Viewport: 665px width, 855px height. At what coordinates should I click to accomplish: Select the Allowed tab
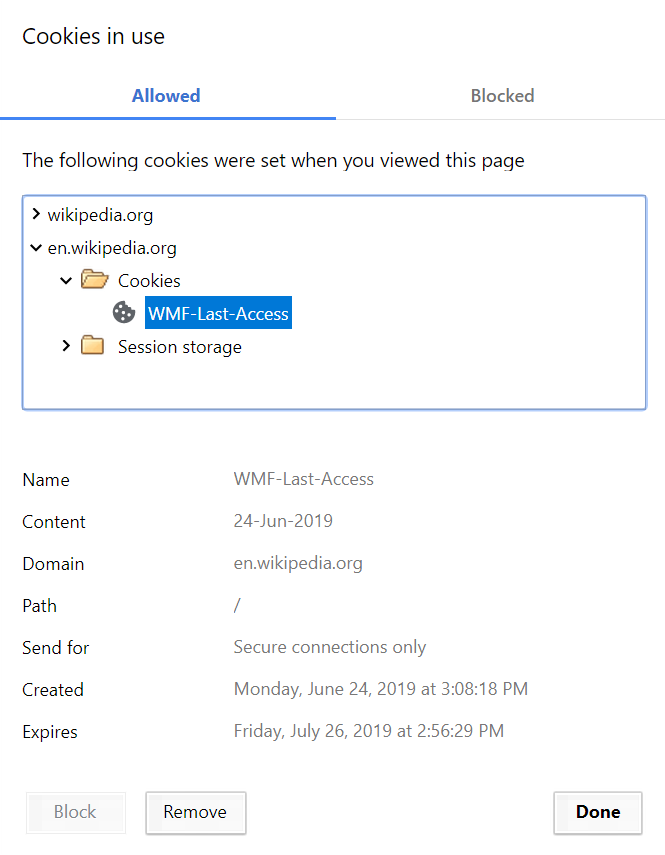pos(166,96)
